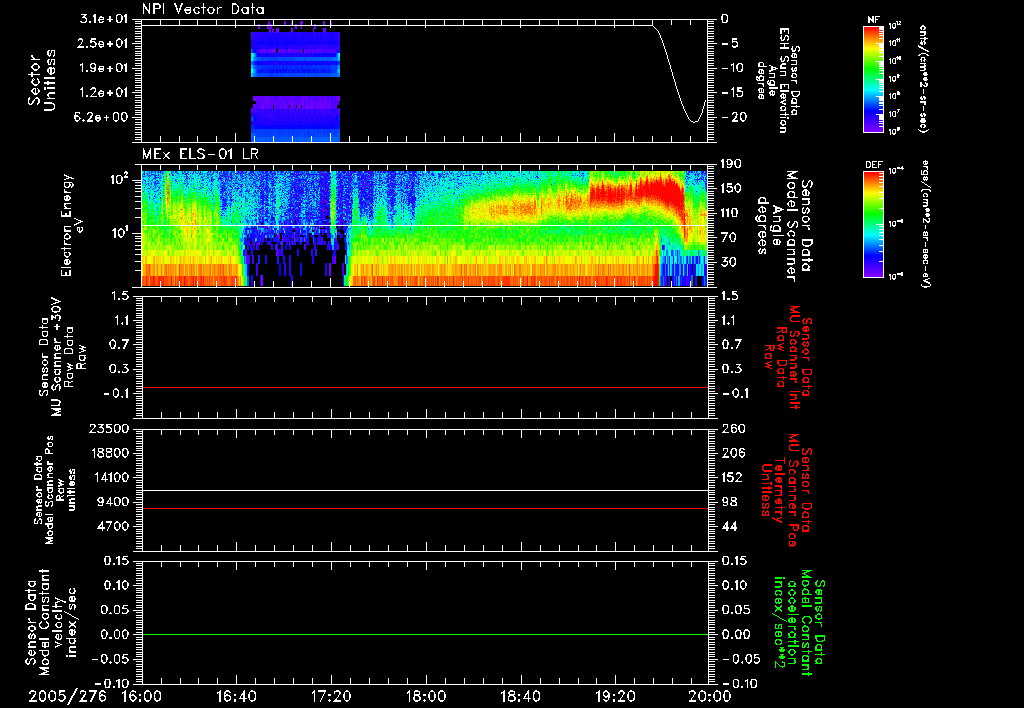Viewport: 1024px width, 708px height.
Task: Click the white horizontal line in ELS spectrogram
Action: (424, 226)
